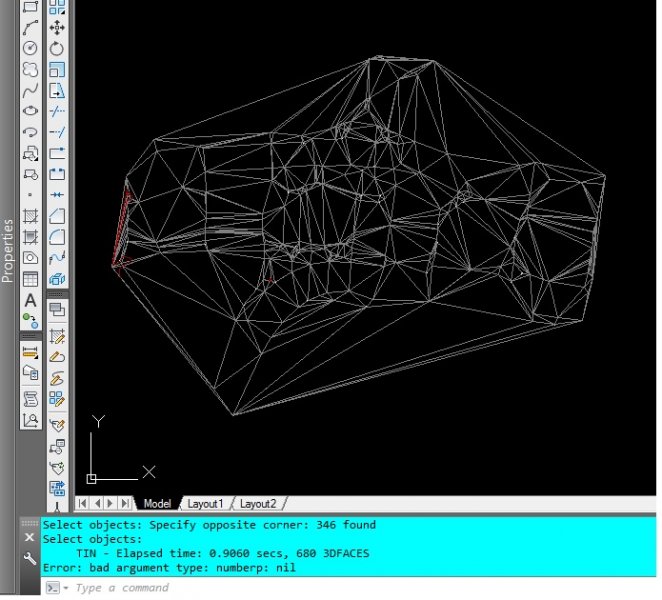Click the next layout tab arrow
The image size is (662, 600).
click(111, 503)
